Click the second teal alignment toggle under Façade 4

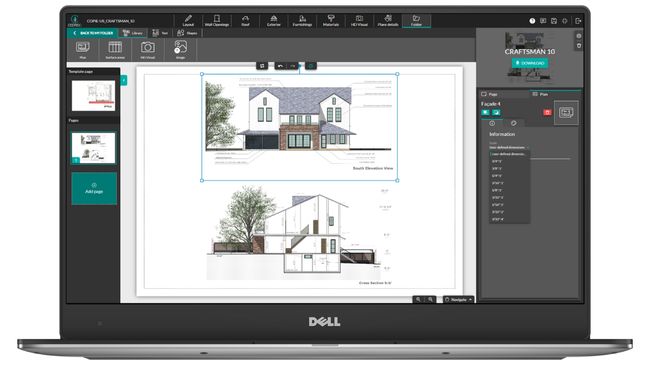(x=496, y=112)
